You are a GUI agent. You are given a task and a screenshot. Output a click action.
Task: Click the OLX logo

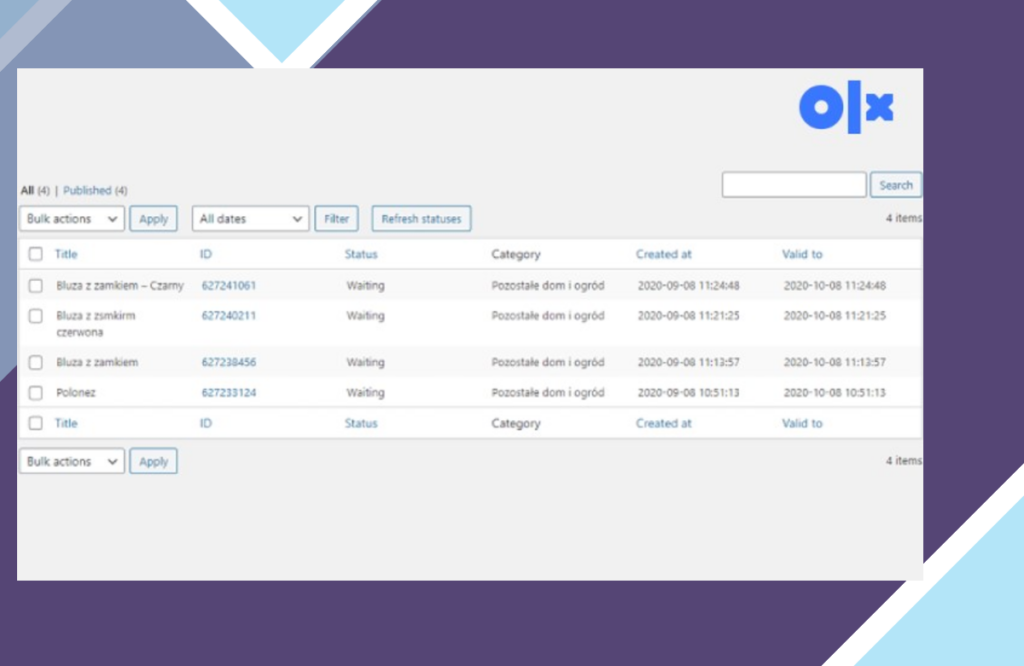[x=846, y=108]
